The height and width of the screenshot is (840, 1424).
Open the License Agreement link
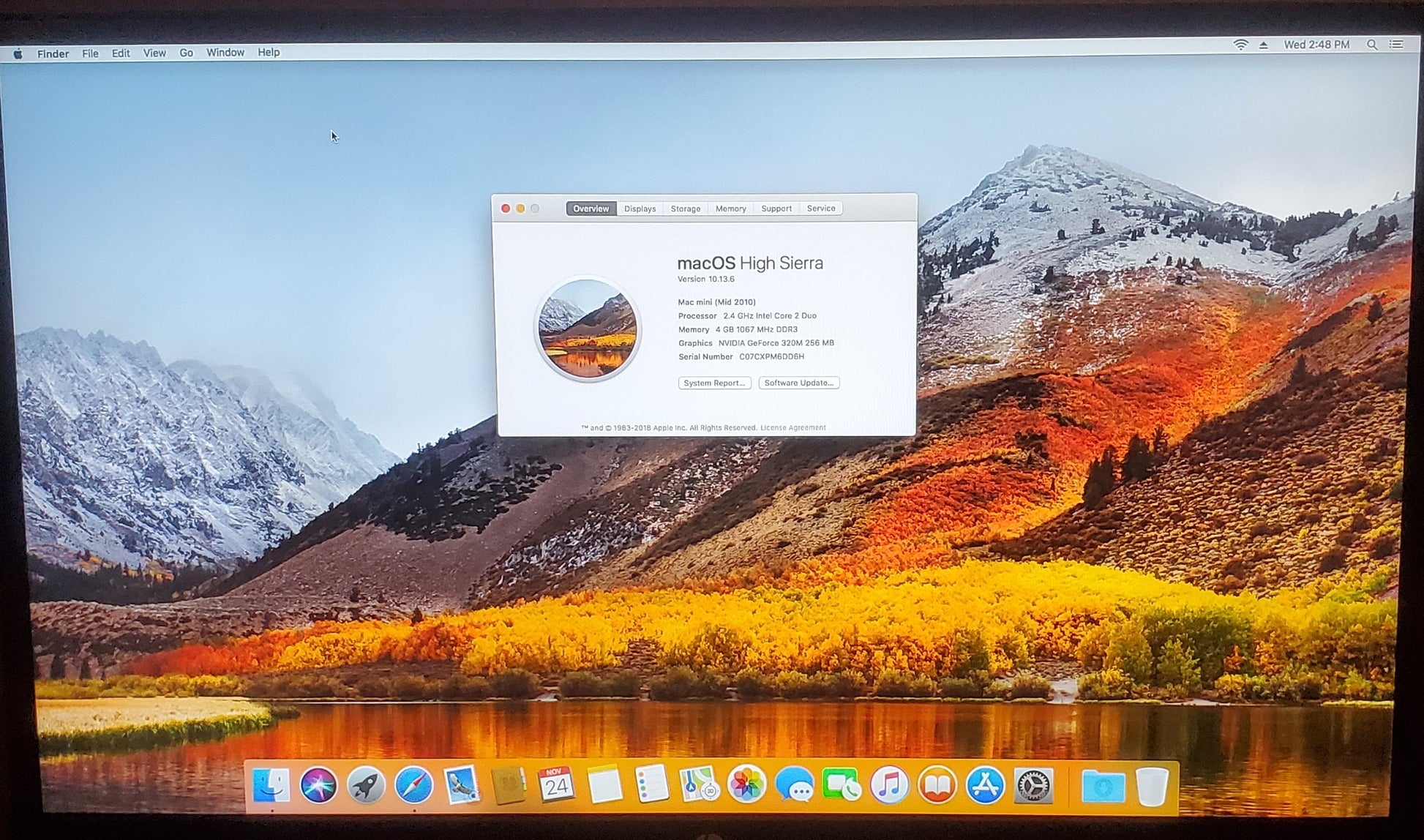tap(792, 428)
